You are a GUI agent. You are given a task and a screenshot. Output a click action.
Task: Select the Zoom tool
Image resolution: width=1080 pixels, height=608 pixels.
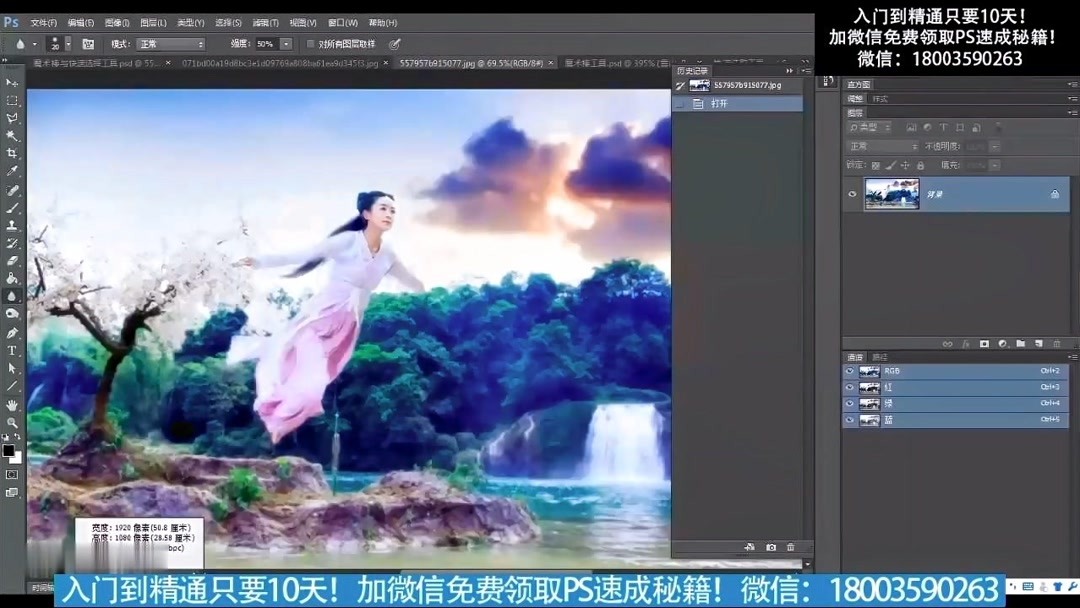click(x=13, y=422)
